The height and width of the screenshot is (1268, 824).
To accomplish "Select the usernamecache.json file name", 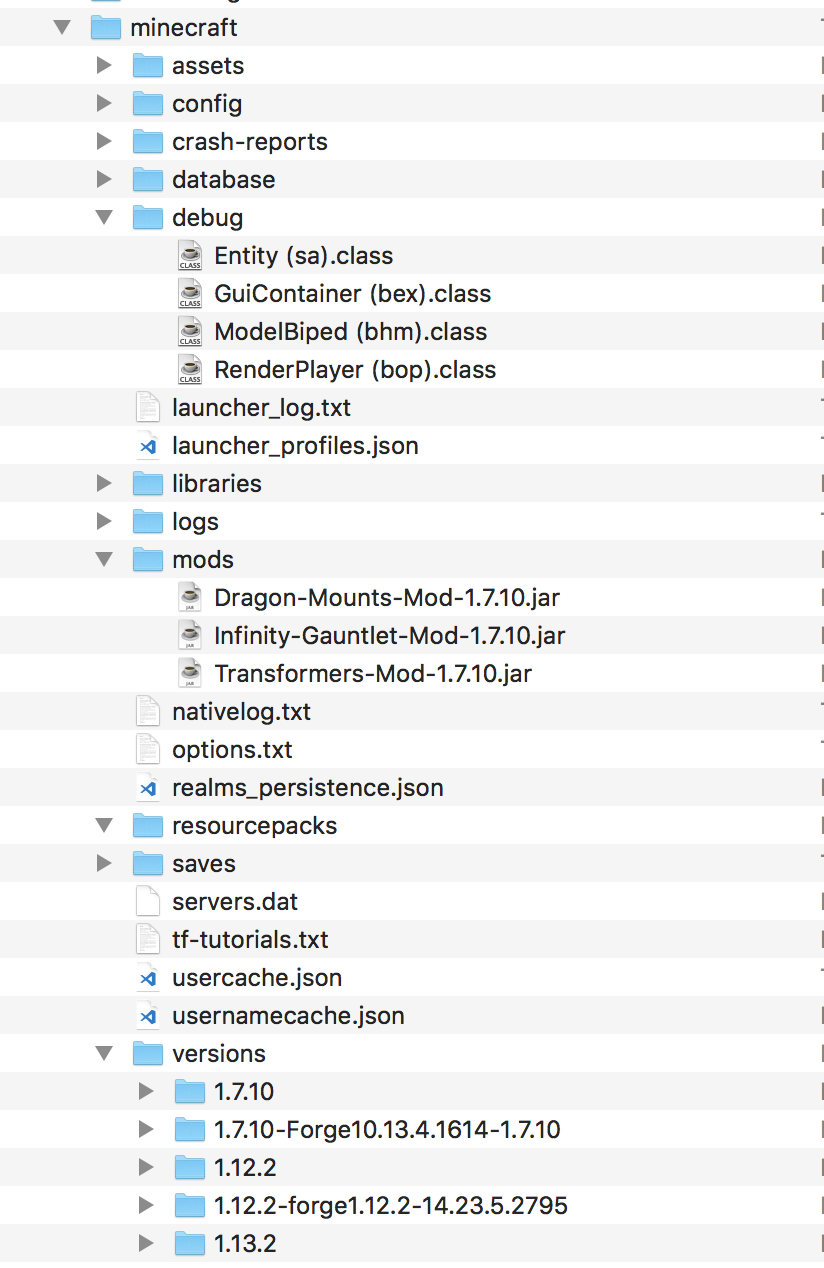I will point(288,1016).
